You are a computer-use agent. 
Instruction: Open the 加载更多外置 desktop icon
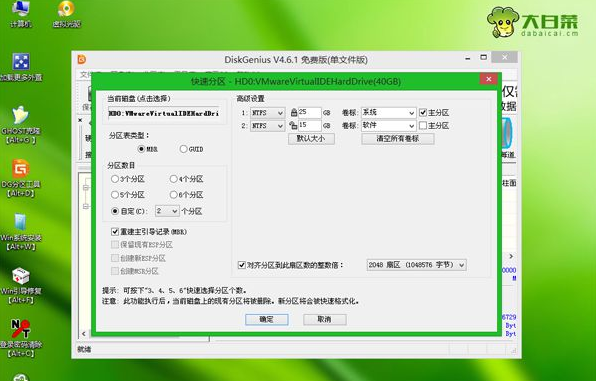click(x=21, y=67)
